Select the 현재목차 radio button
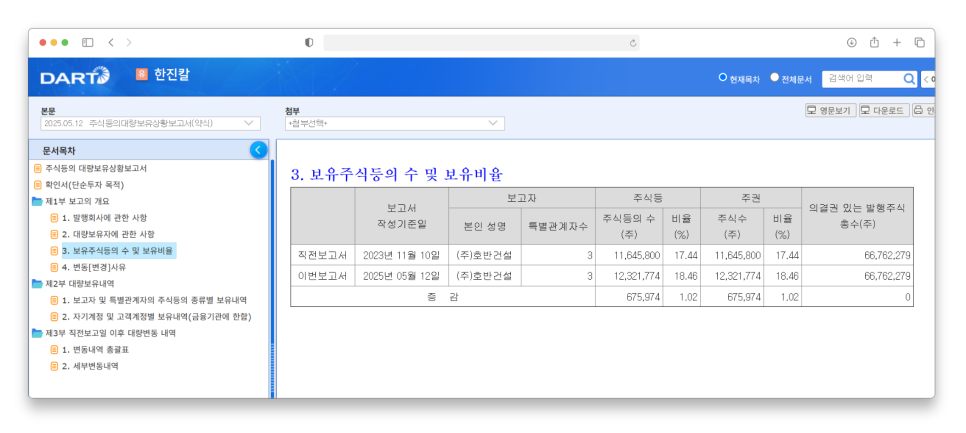Screen dimensions: 966x433 723,78
